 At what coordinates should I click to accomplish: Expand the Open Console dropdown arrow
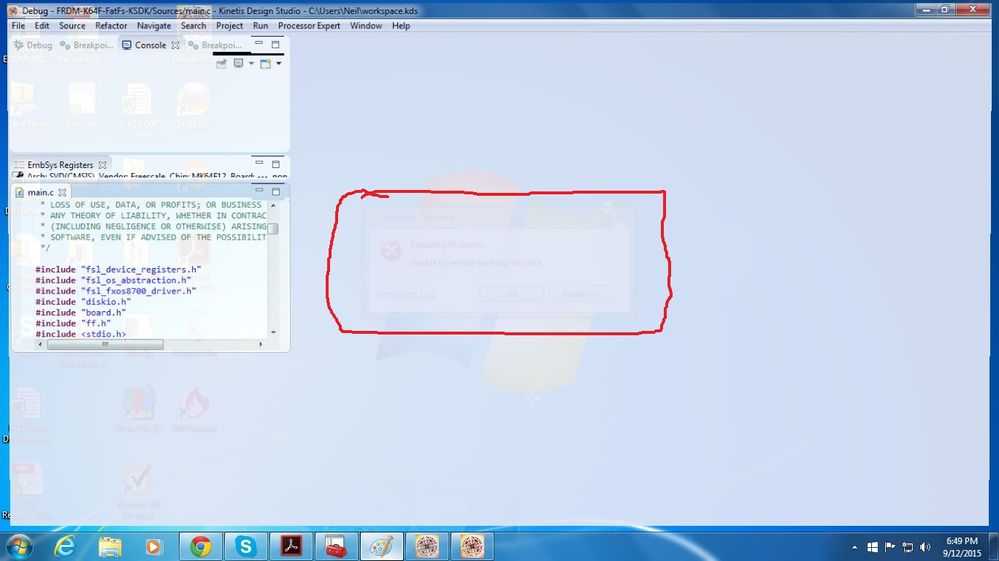[x=278, y=63]
